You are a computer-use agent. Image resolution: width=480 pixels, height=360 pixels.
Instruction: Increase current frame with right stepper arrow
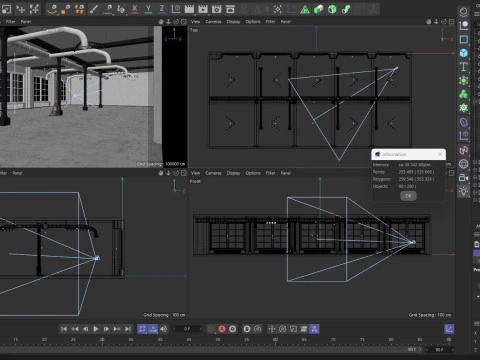(x=200, y=329)
